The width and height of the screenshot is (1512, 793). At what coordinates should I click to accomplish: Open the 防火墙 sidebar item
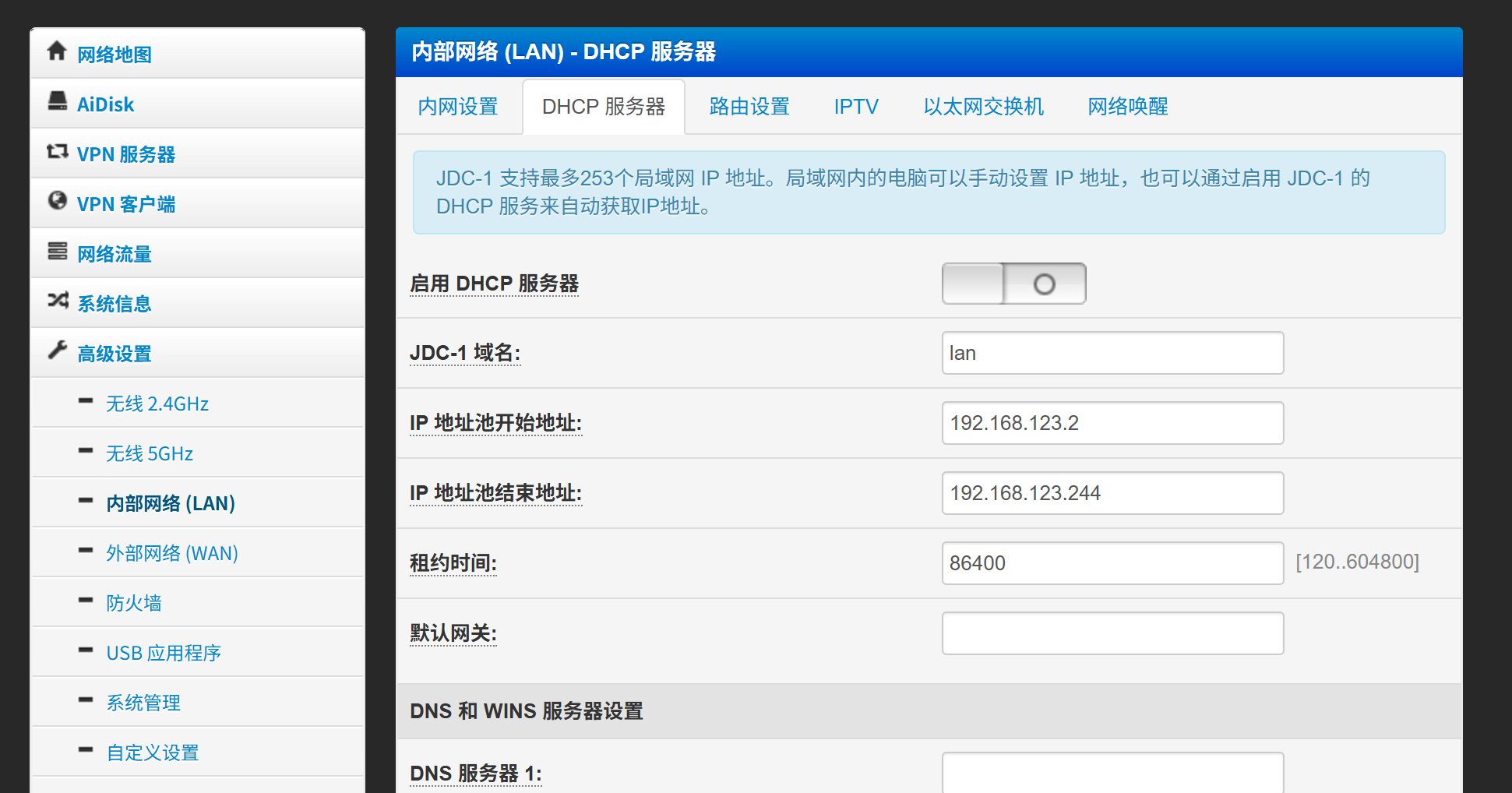[x=134, y=603]
